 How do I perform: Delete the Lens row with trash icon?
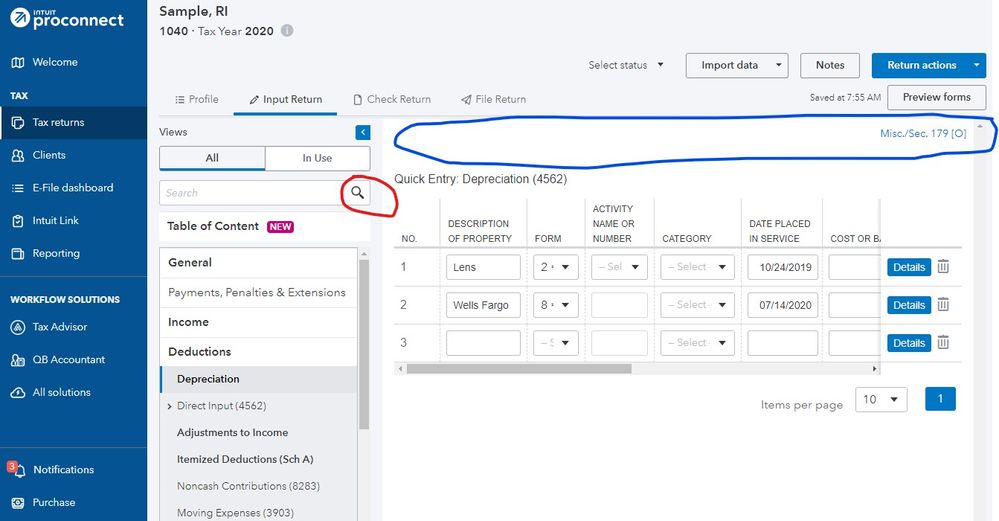click(944, 267)
